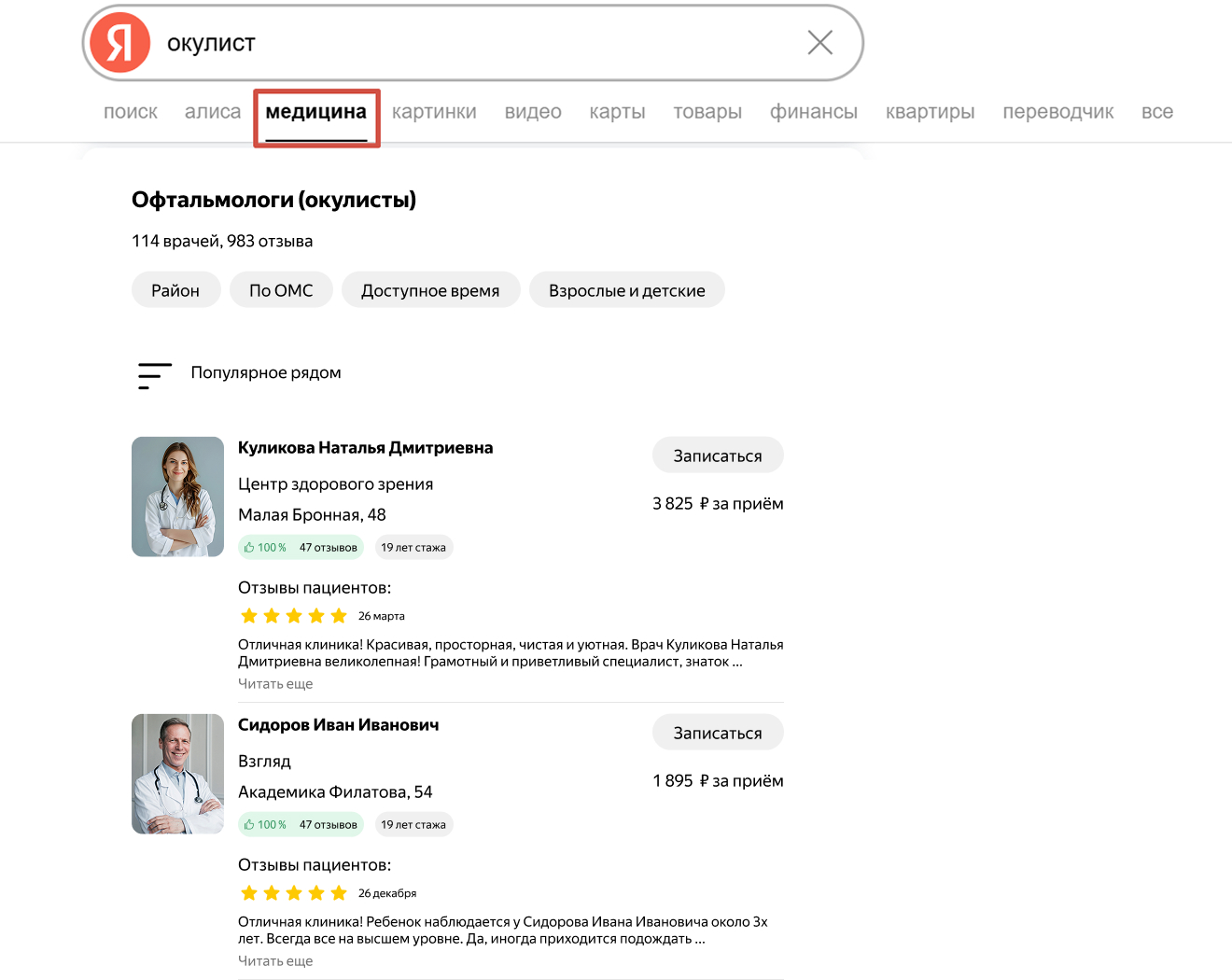Click the star rating in Сидоров's review
Image resolution: width=1232 pixels, height=980 pixels.
point(293,893)
